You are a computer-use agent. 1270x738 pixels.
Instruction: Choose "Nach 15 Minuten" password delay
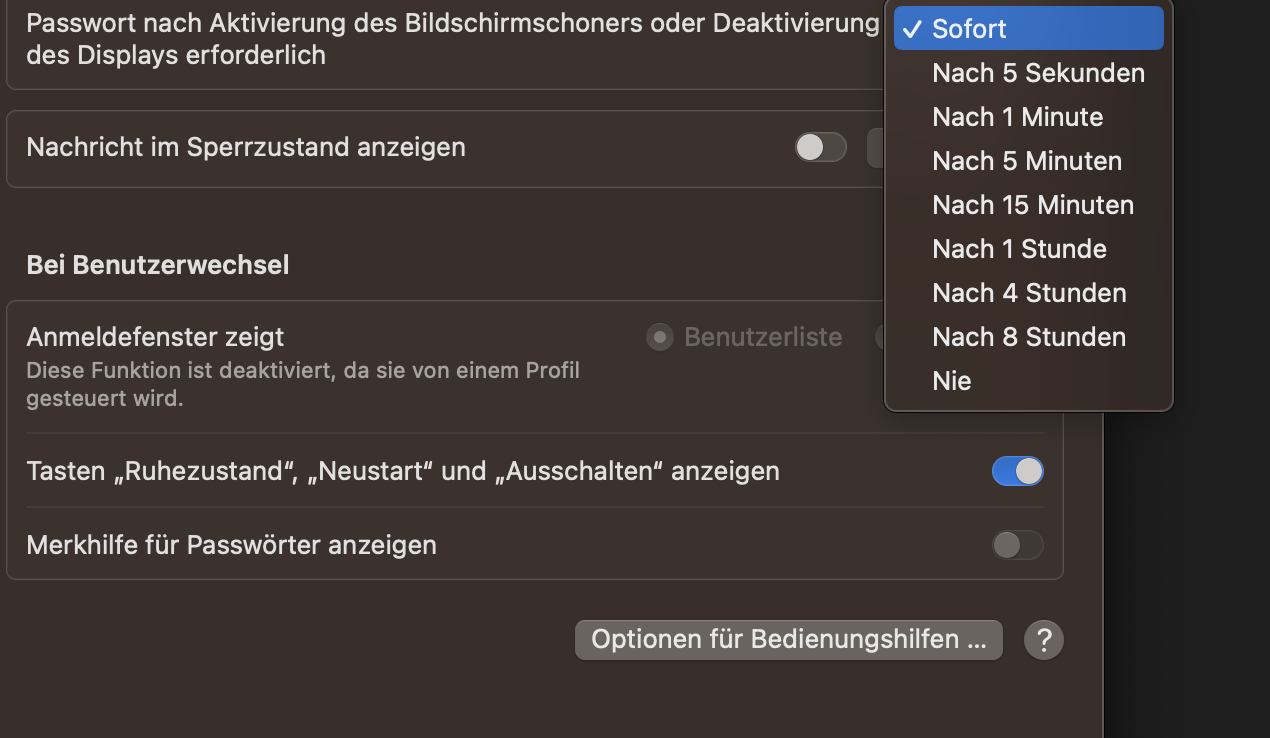coord(1033,205)
